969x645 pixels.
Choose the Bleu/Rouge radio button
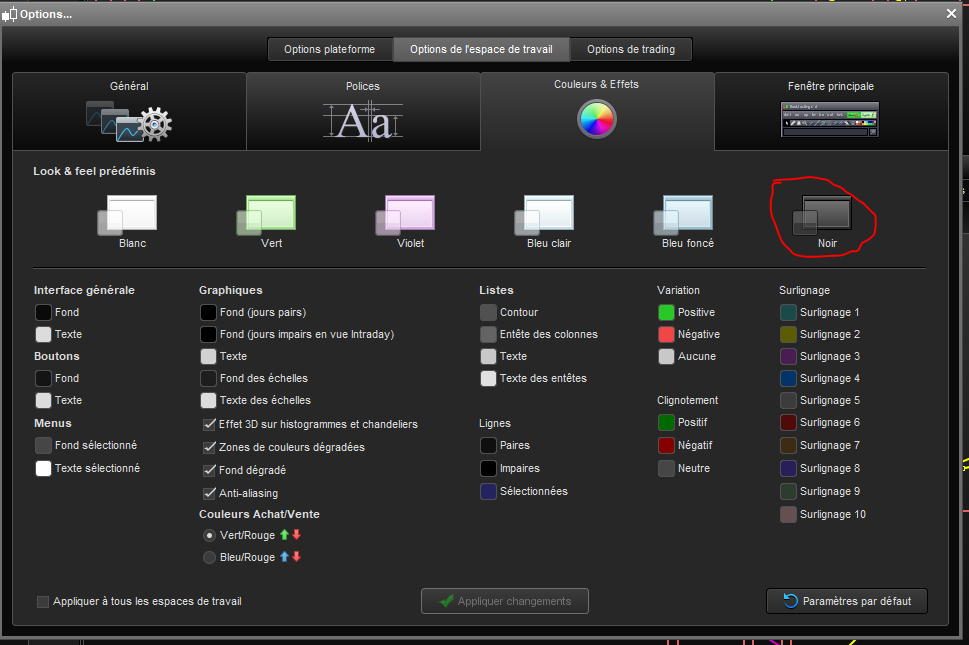(209, 557)
